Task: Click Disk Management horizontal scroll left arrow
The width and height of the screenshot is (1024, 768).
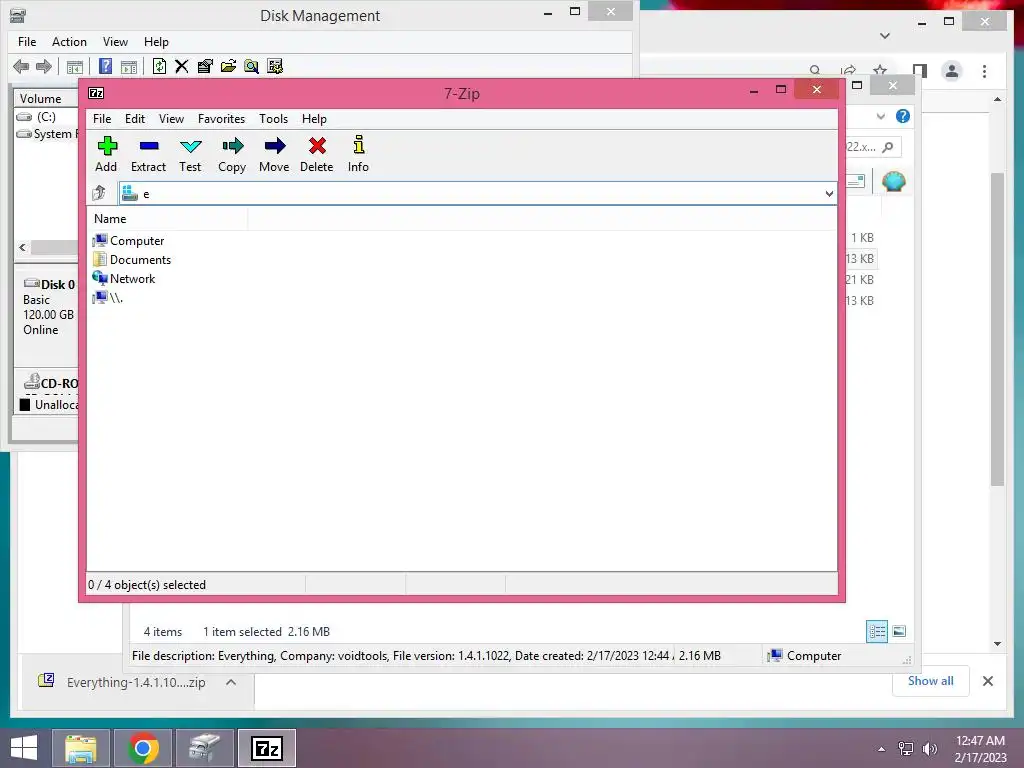Action: 23,248
